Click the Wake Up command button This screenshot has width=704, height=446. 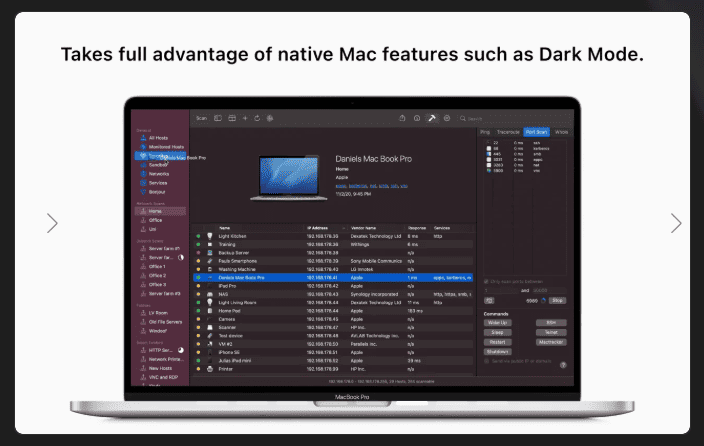coord(497,322)
